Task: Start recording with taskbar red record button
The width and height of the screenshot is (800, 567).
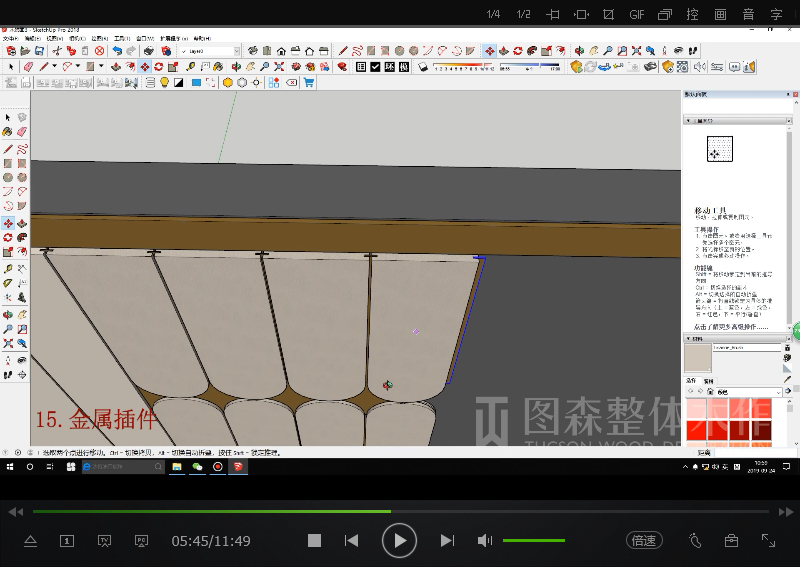Action: click(217, 466)
